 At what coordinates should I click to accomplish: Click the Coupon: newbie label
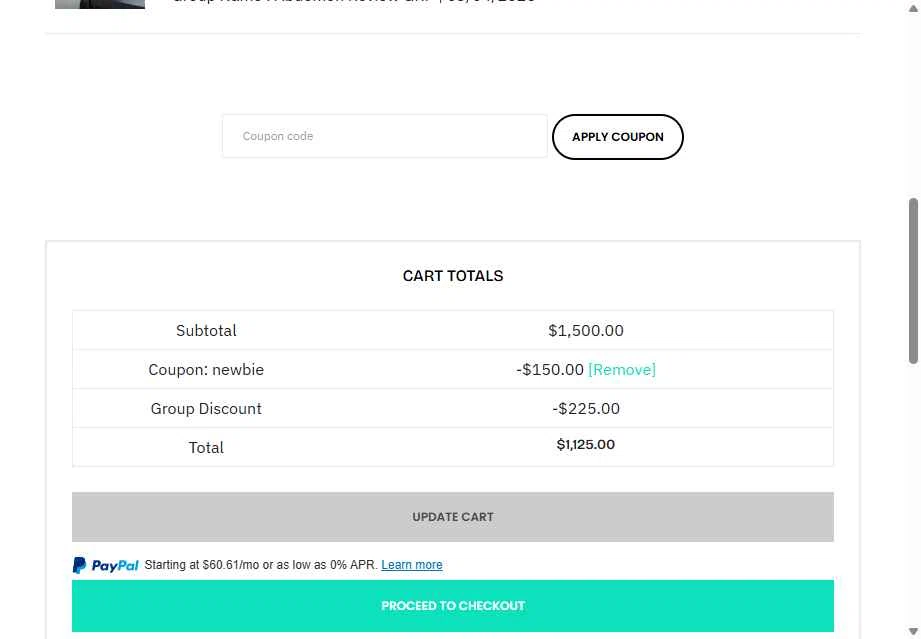206,369
